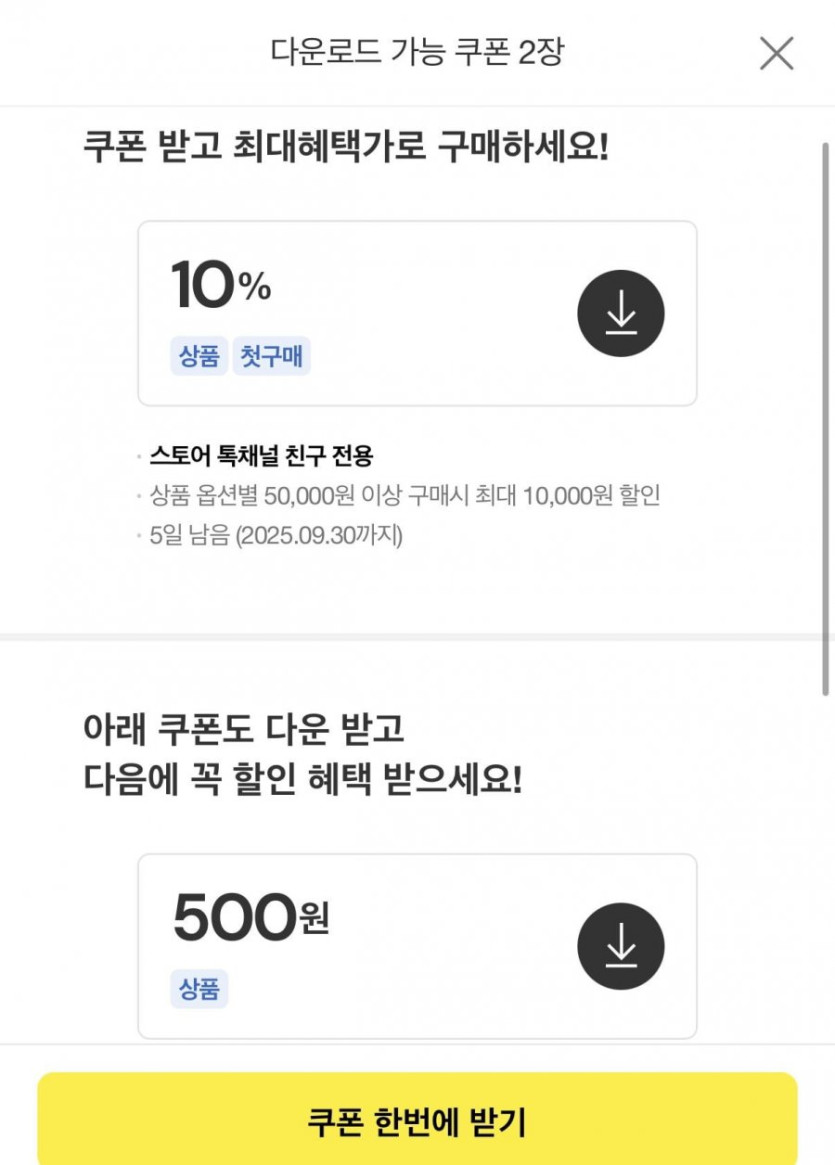
Task: Tap the 상품 tag on the 10% coupon
Action: pos(199,357)
